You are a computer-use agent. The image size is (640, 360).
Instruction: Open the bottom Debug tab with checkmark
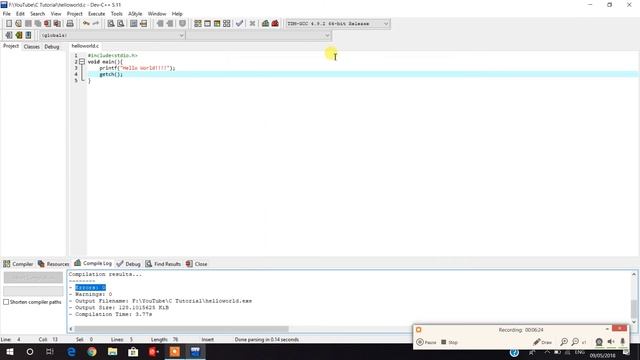point(129,264)
